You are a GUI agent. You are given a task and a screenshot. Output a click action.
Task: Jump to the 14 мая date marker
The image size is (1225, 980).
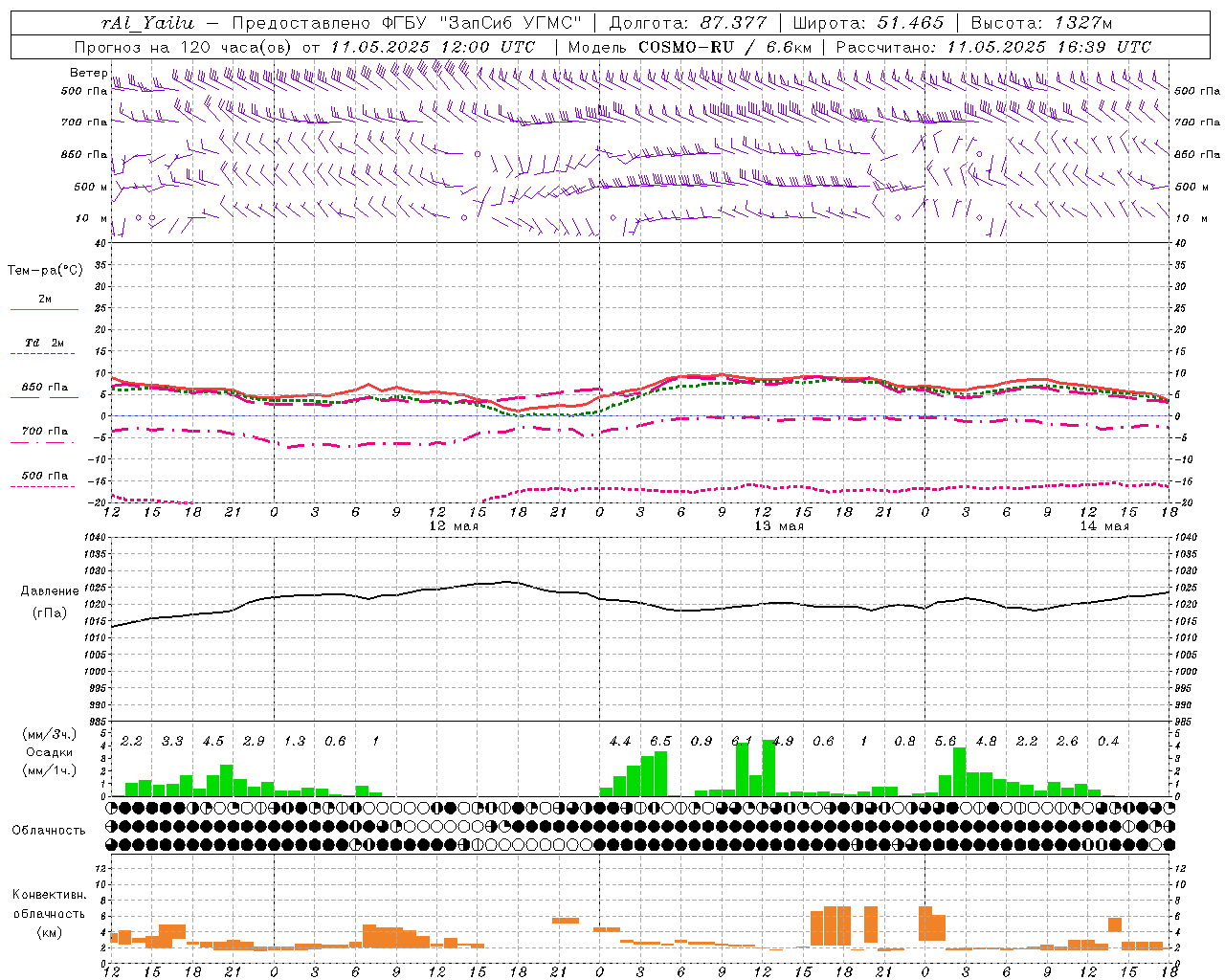click(1104, 526)
